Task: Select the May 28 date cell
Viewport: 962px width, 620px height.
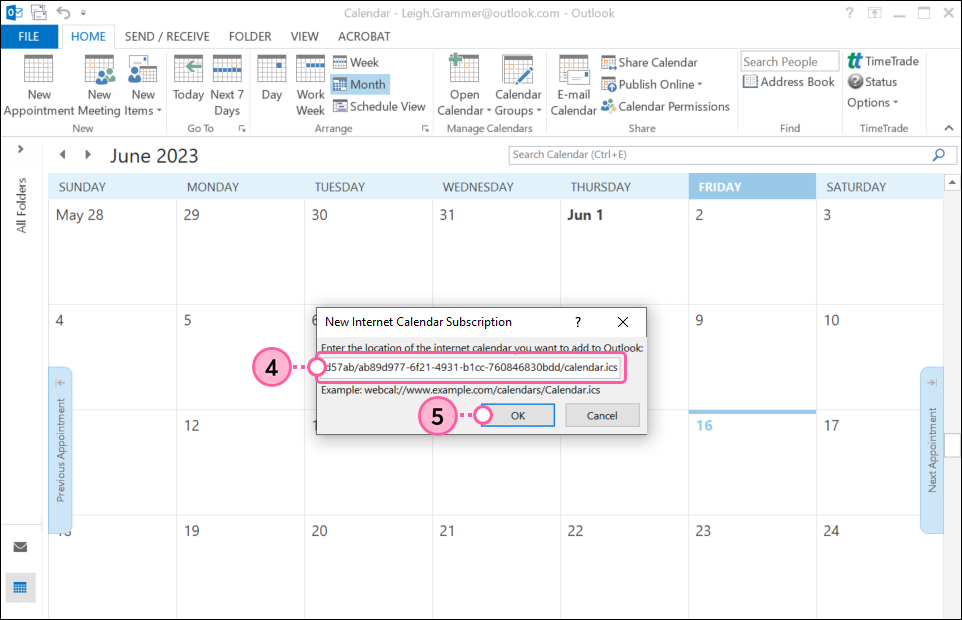Action: [112, 252]
